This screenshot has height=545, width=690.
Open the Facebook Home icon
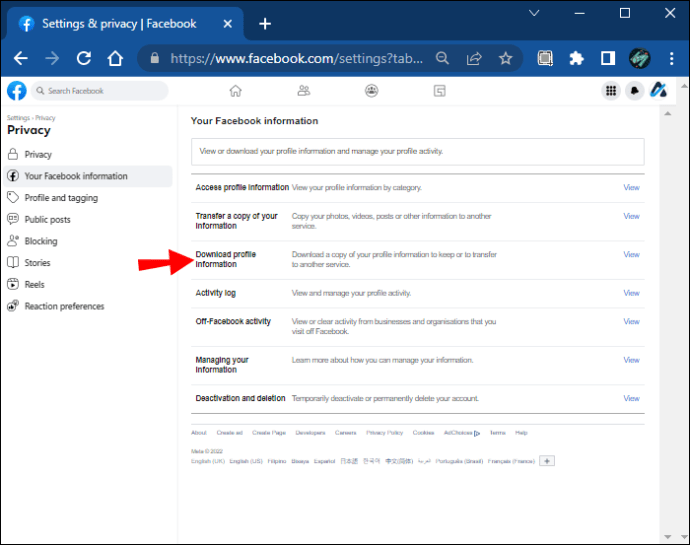[235, 91]
